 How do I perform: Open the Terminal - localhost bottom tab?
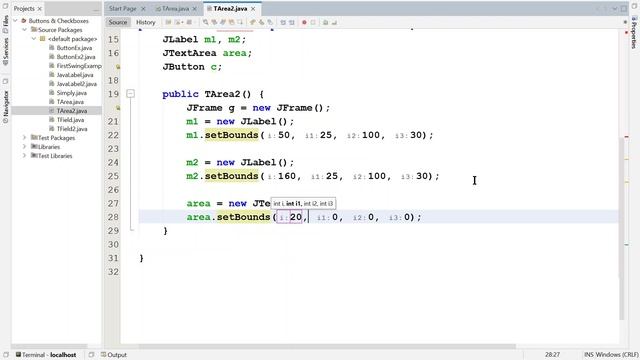coord(46,355)
